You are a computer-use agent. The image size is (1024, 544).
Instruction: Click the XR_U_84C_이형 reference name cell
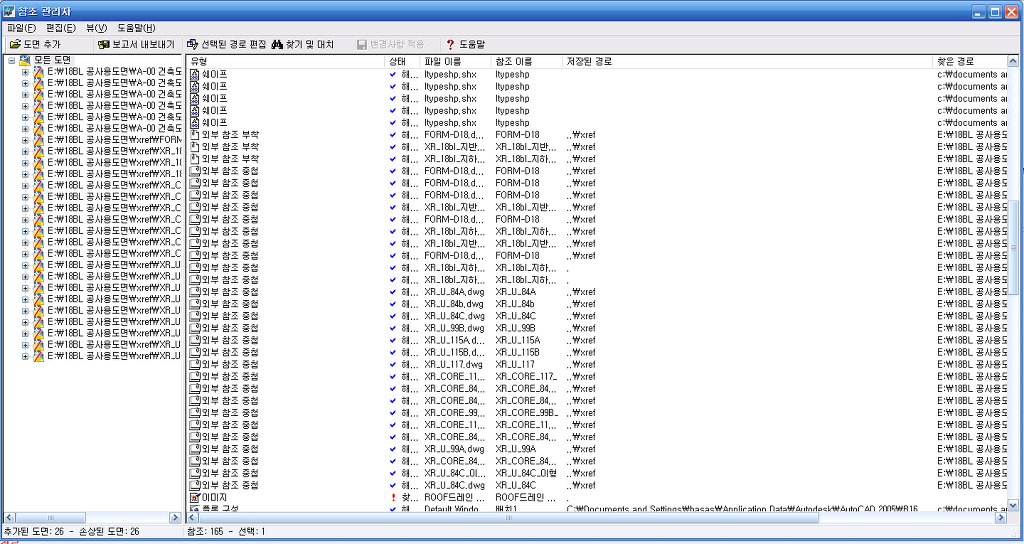tap(525, 473)
